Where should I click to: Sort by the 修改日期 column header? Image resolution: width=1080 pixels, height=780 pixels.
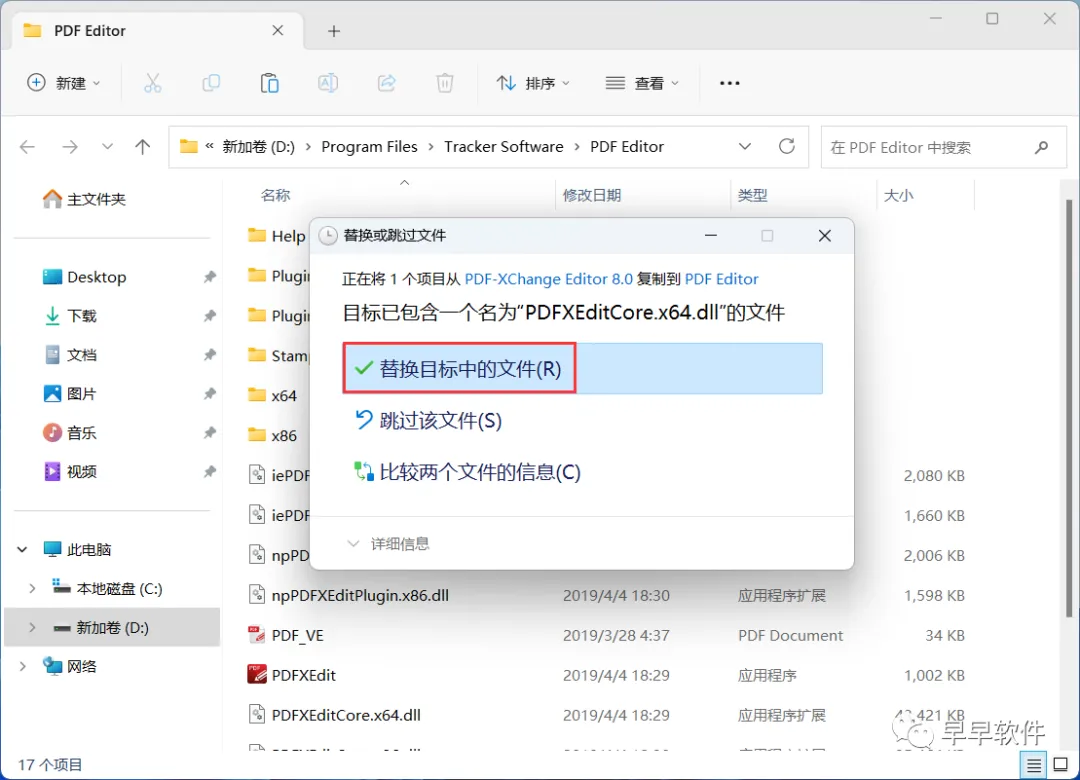592,196
